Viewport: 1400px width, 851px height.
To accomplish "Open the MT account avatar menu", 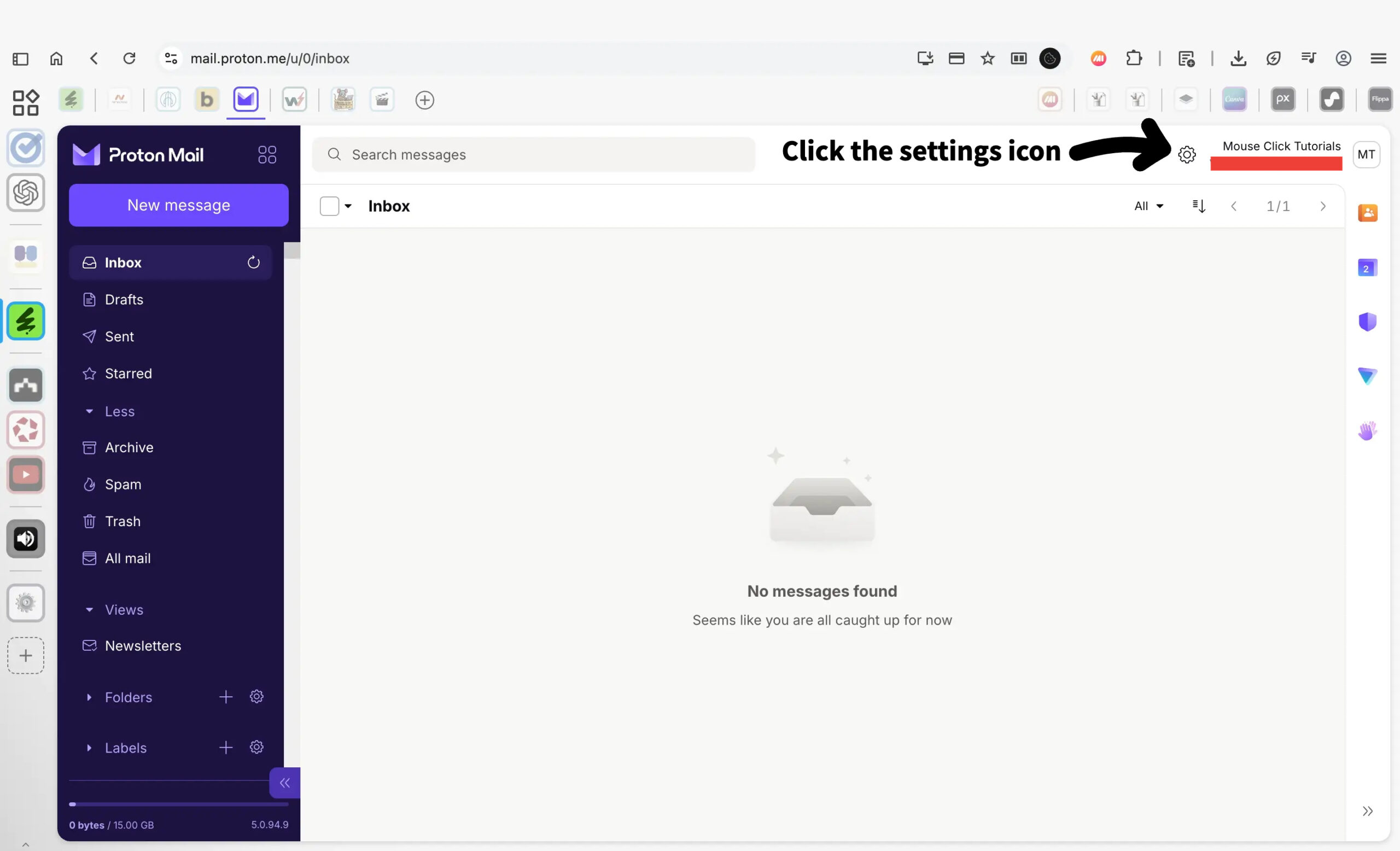I will click(1366, 155).
